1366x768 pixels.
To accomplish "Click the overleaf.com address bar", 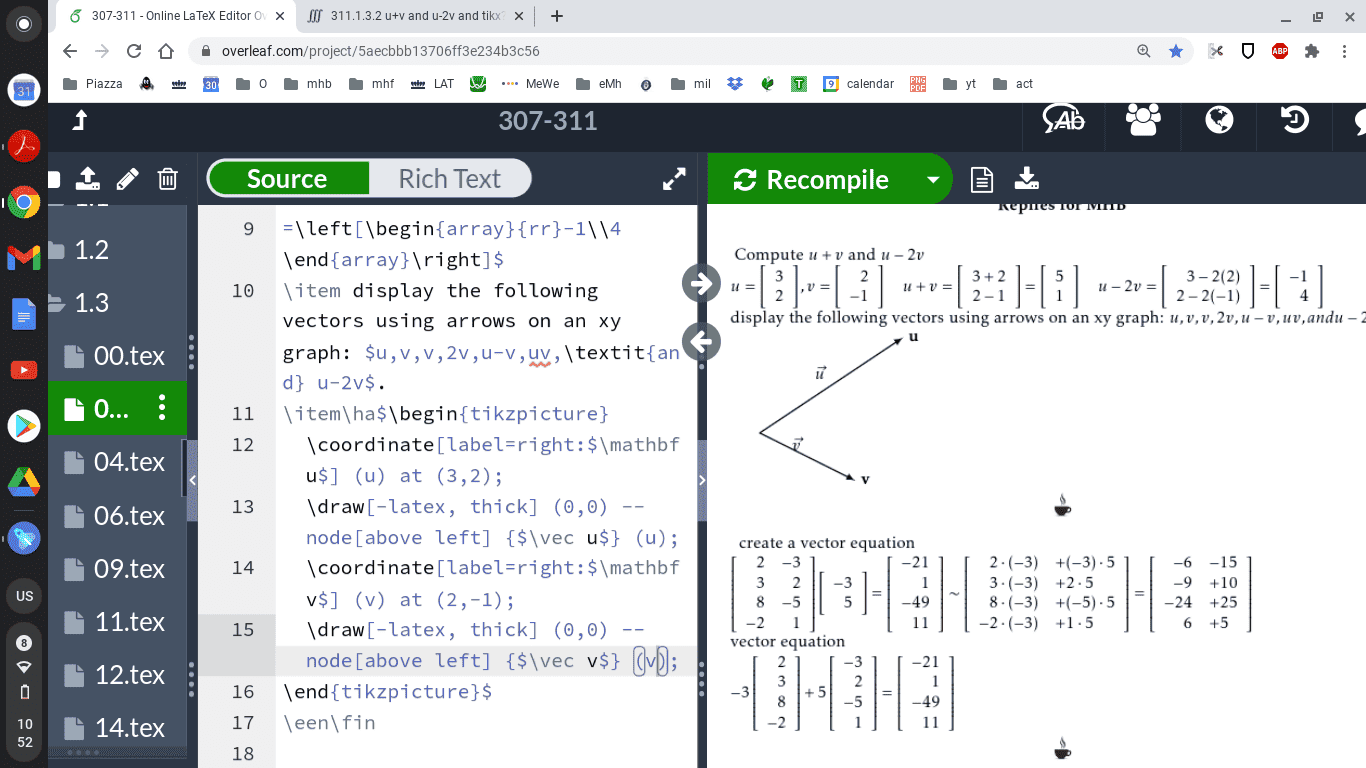I will [x=660, y=51].
